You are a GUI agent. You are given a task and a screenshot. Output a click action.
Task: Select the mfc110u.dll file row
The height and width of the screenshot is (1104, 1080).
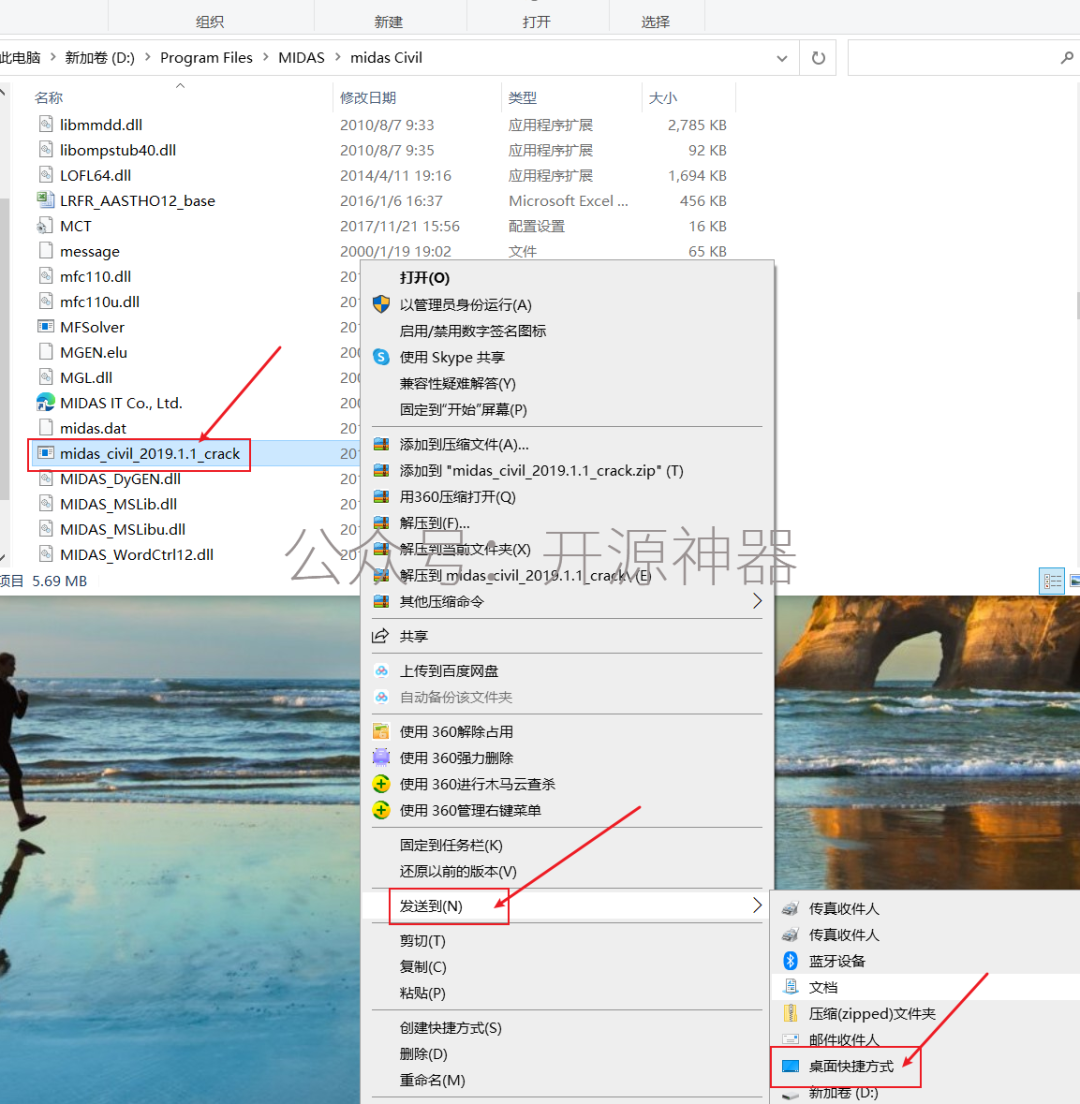100,301
